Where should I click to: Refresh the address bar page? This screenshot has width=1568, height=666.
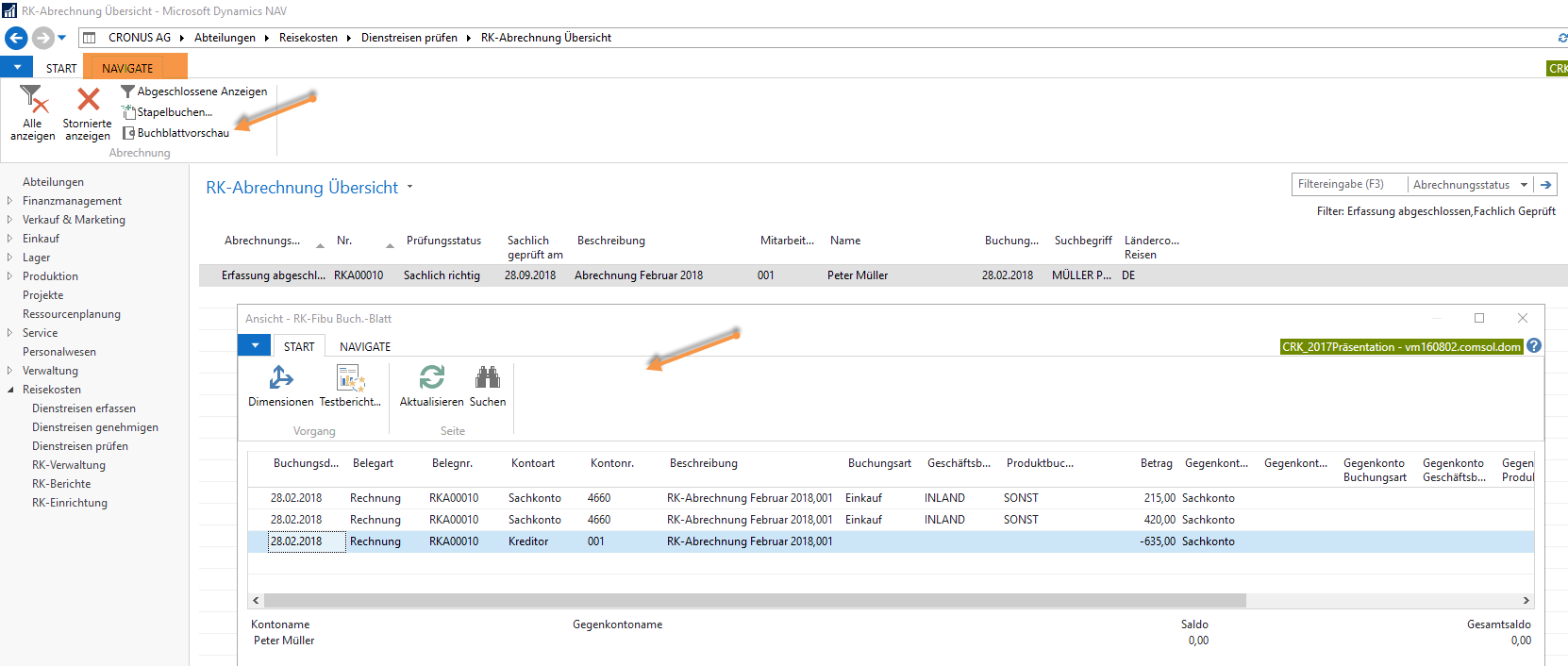1561,38
